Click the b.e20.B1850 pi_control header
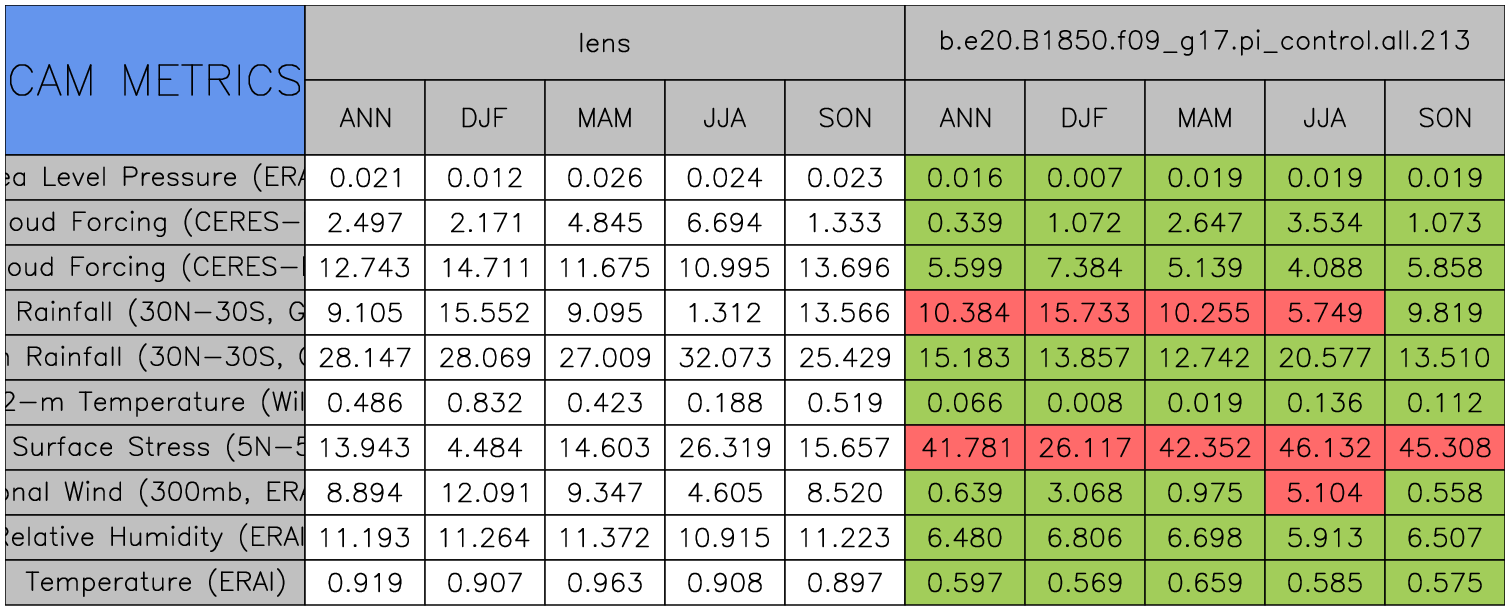Screen dimensions: 1510x611 tap(1204, 42)
